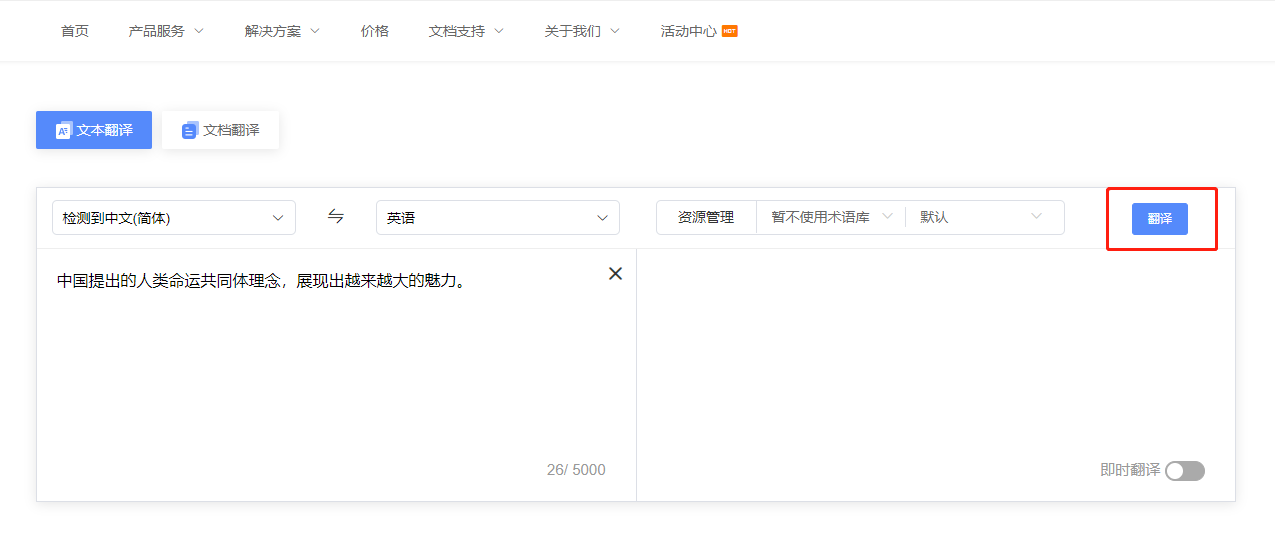Expand the 默认 dropdown
Image resolution: width=1275 pixels, height=558 pixels.
point(982,217)
